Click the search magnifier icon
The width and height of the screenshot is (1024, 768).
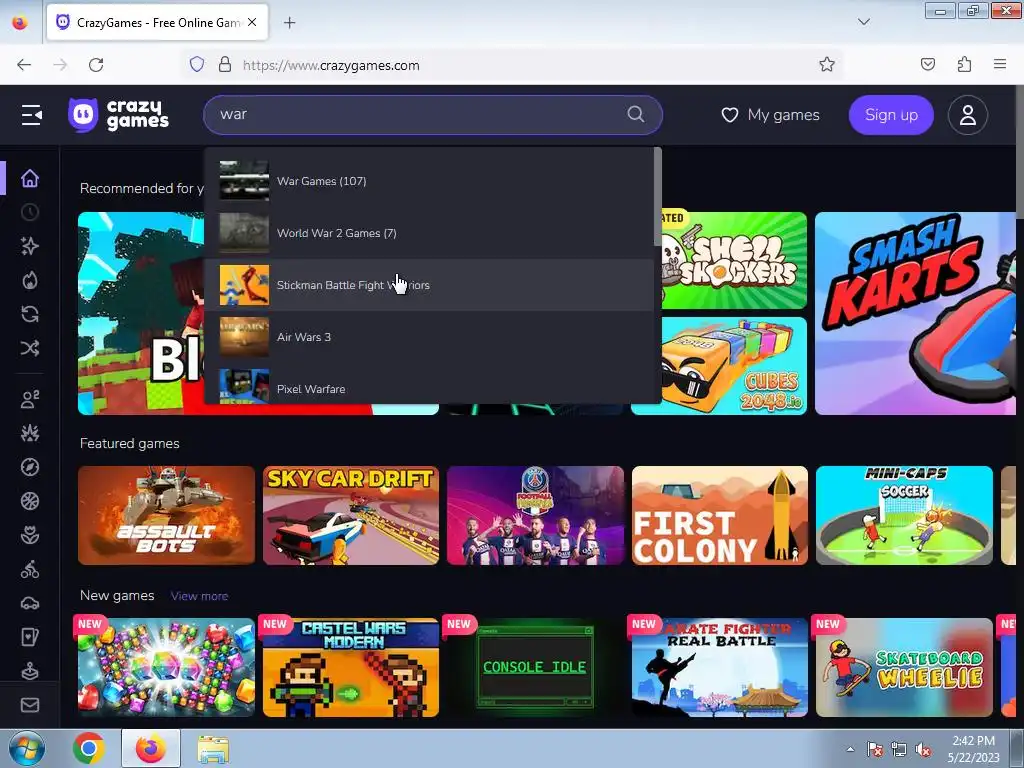[635, 114]
